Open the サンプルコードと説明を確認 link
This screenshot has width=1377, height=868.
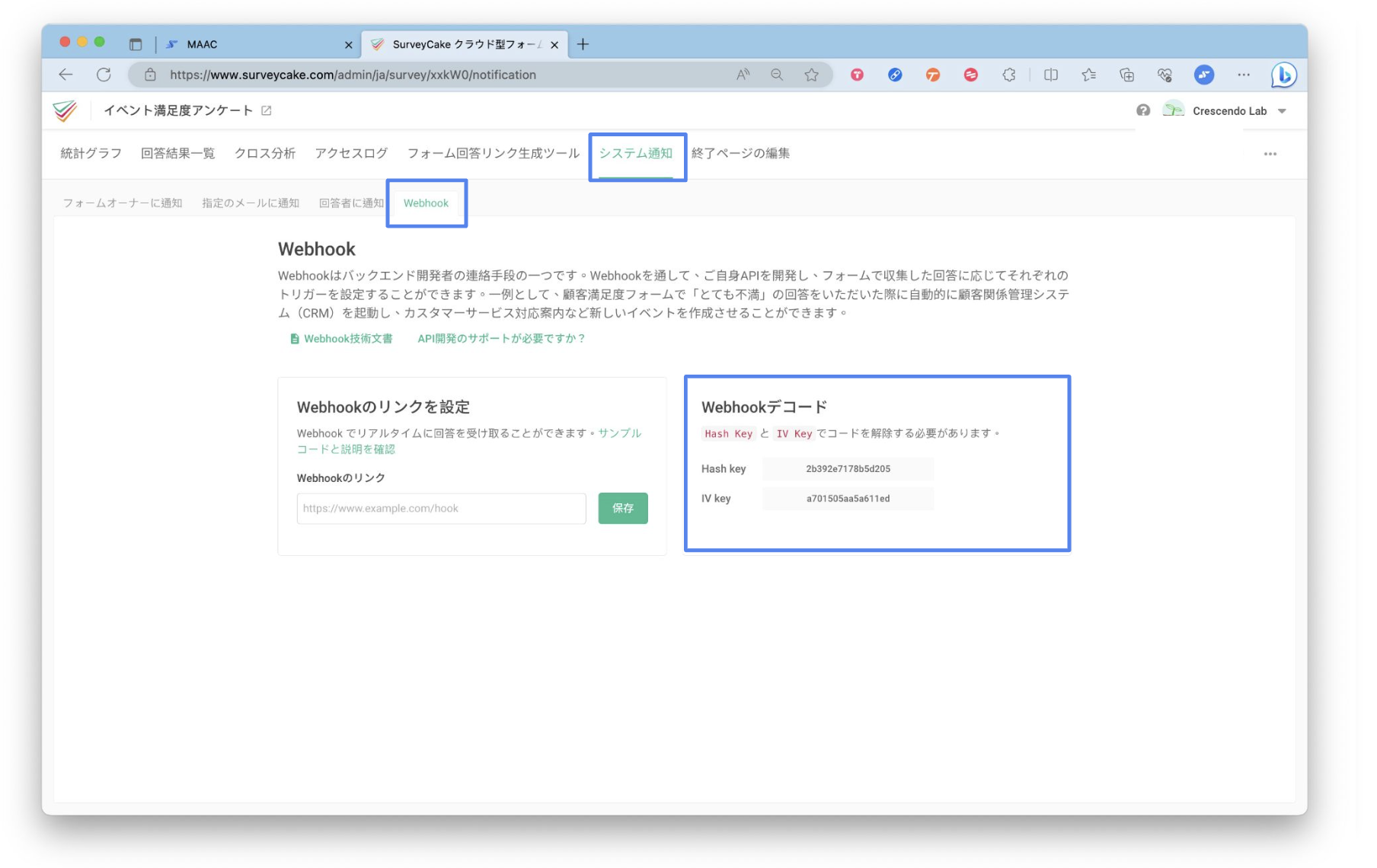click(x=468, y=441)
